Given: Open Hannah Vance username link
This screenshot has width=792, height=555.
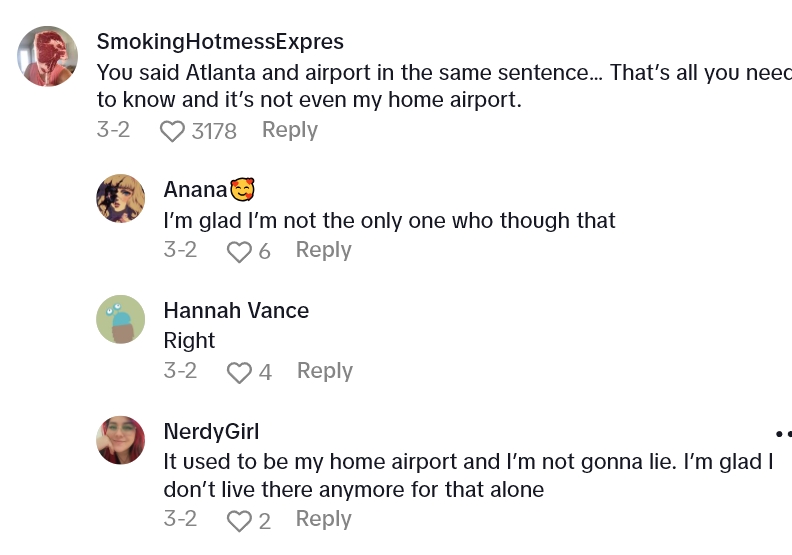Looking at the screenshot, I should (x=236, y=310).
